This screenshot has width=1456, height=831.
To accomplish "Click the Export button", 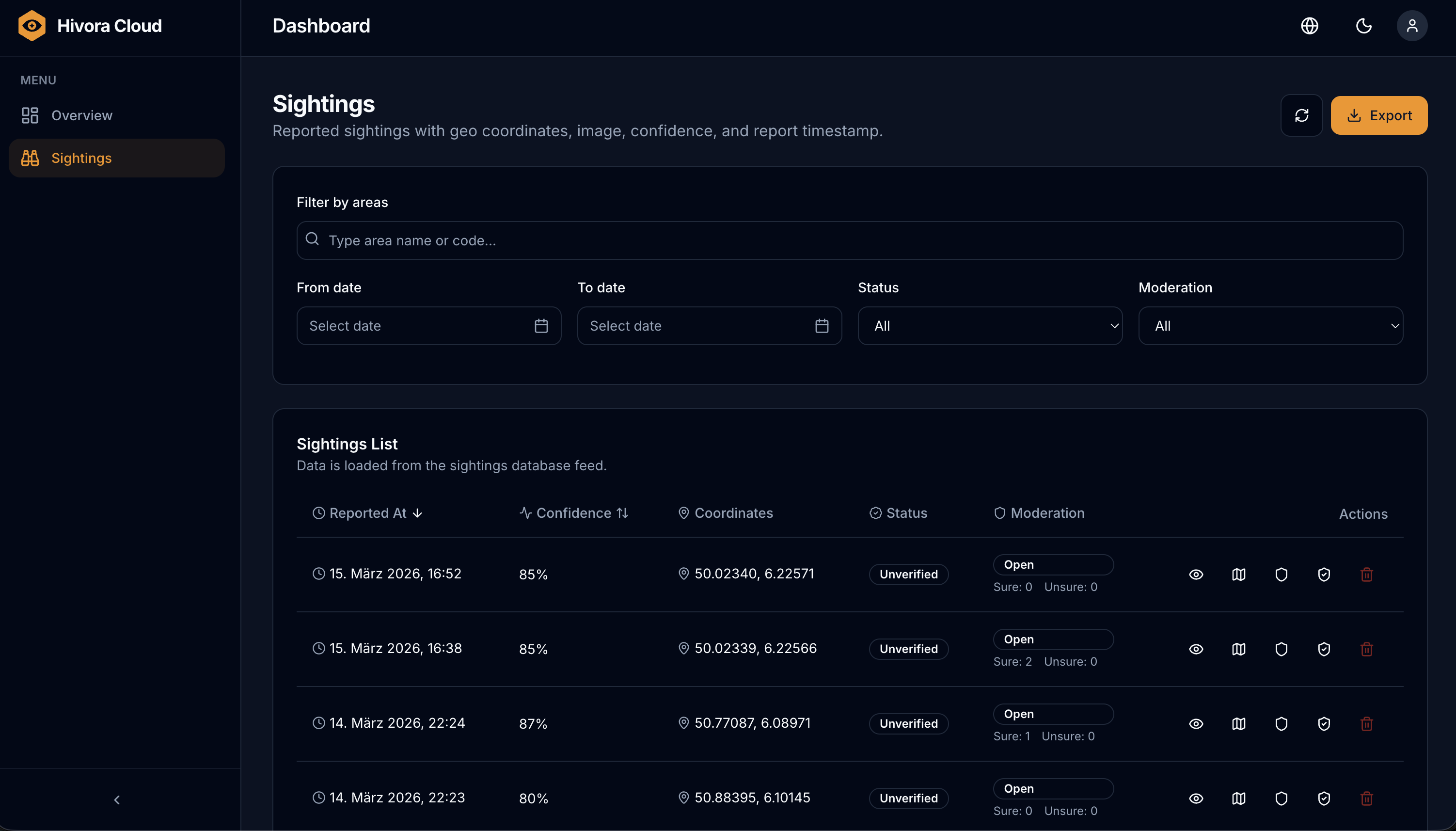I will point(1379,115).
